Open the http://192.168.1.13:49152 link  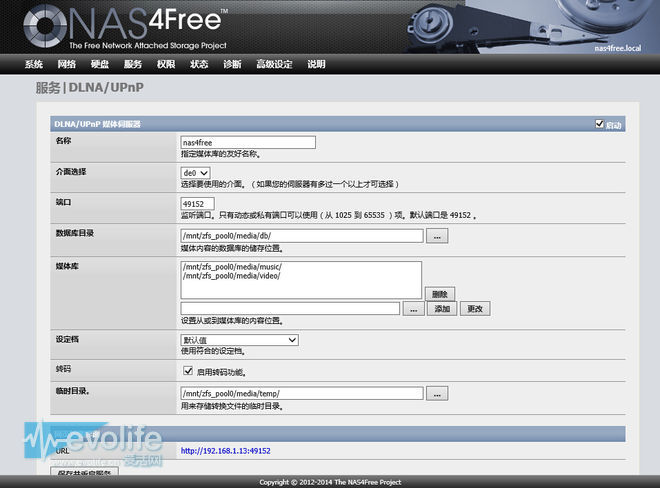226,451
